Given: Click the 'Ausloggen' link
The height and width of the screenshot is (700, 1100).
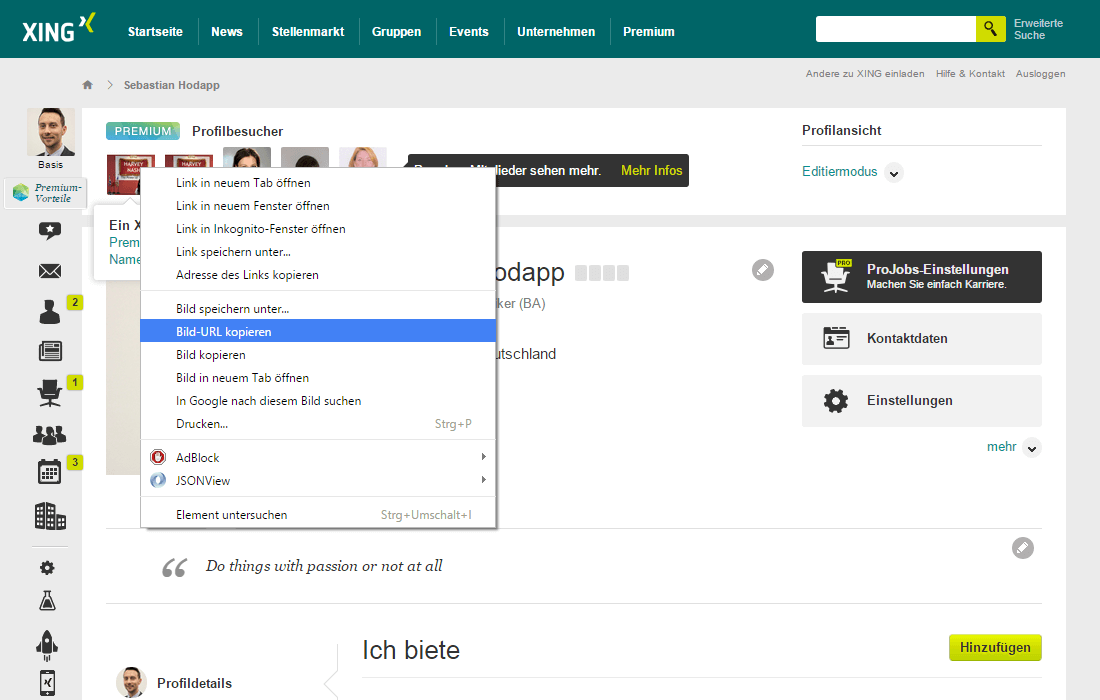Looking at the screenshot, I should (1040, 74).
